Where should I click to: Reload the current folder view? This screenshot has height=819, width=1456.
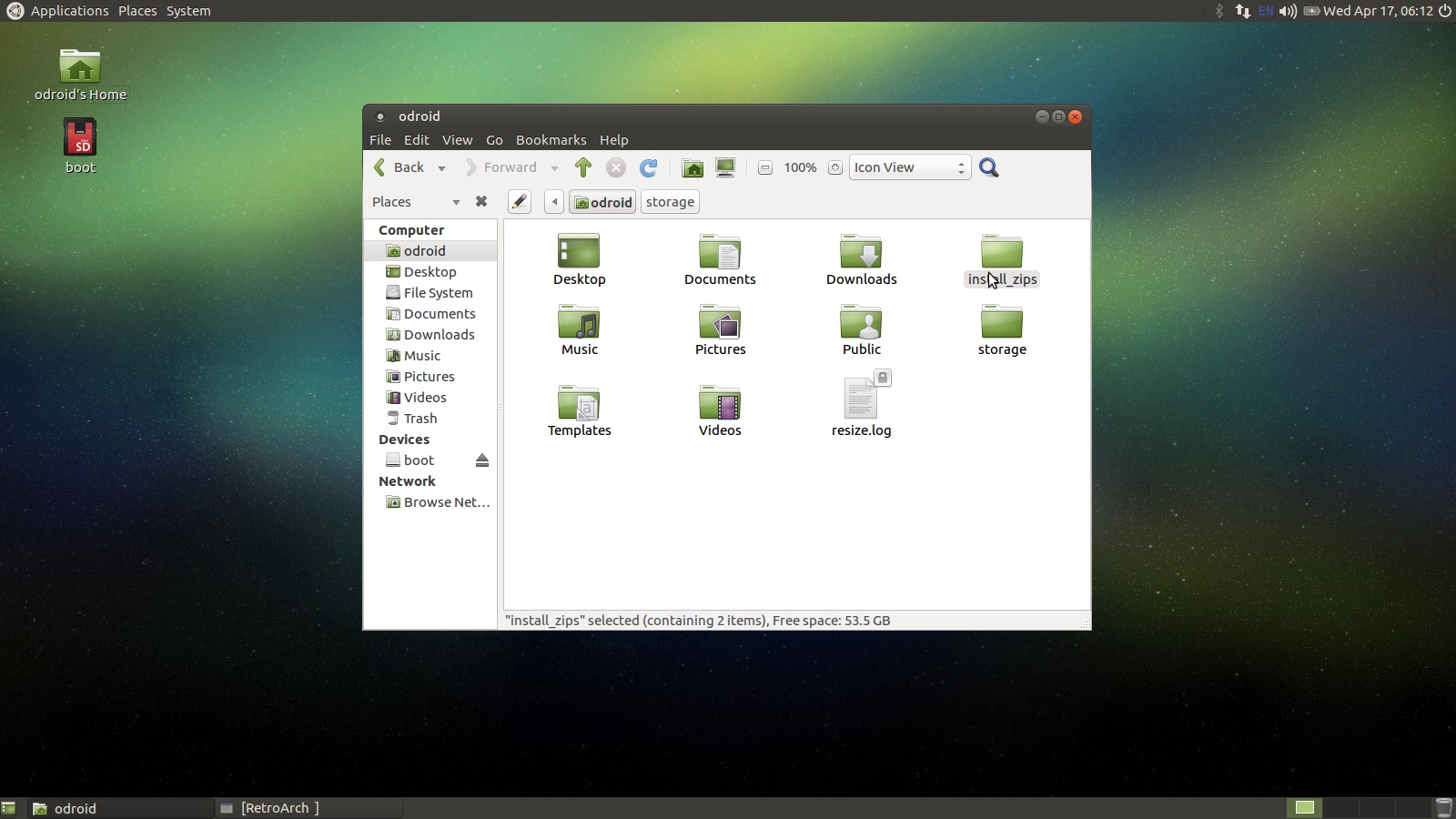pos(648,167)
